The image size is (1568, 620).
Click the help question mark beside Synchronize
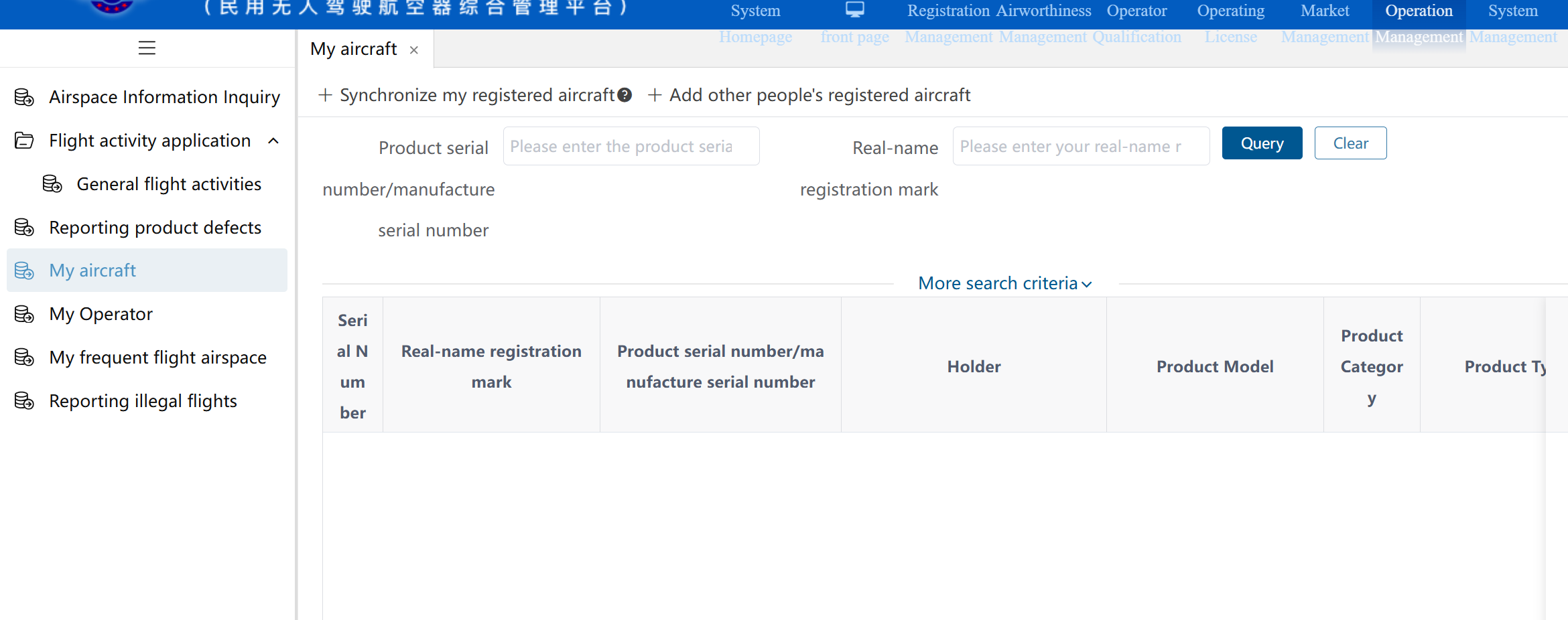[x=625, y=95]
